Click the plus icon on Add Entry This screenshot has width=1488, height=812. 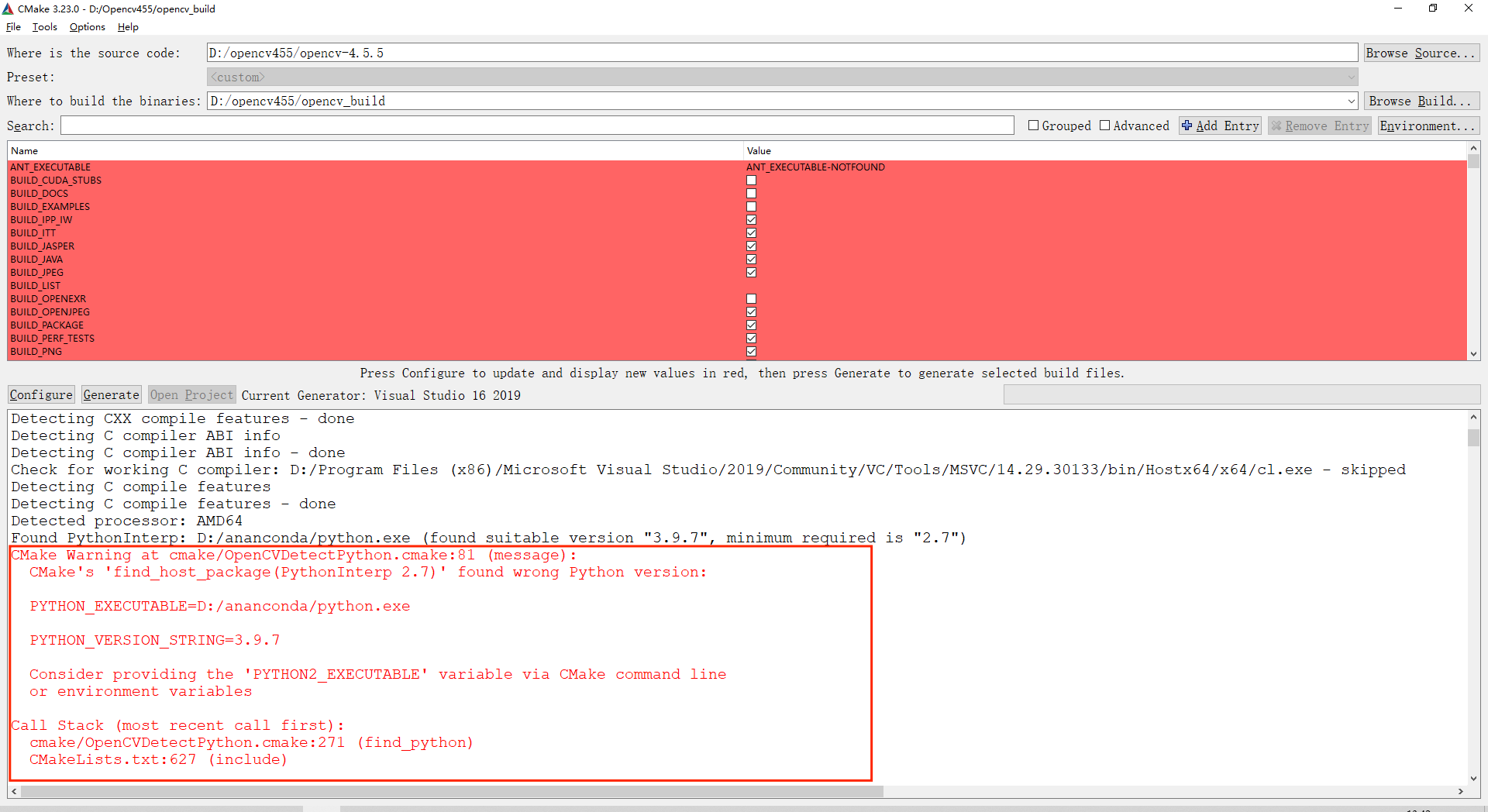point(1187,126)
